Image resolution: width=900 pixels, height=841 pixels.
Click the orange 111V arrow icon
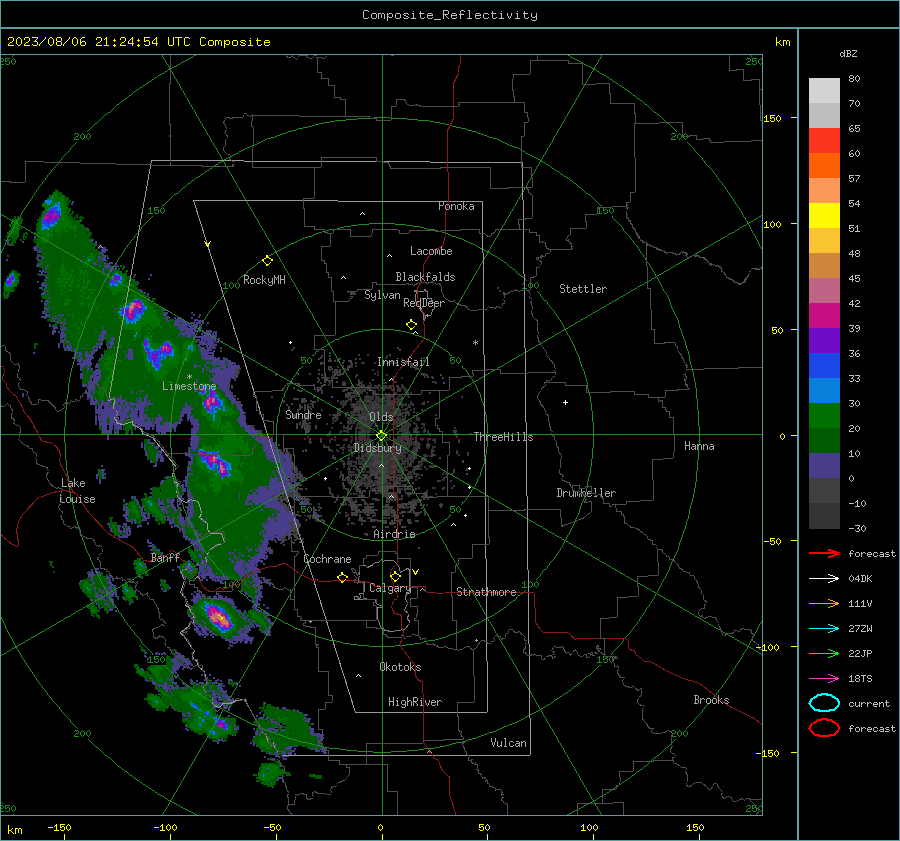point(824,603)
